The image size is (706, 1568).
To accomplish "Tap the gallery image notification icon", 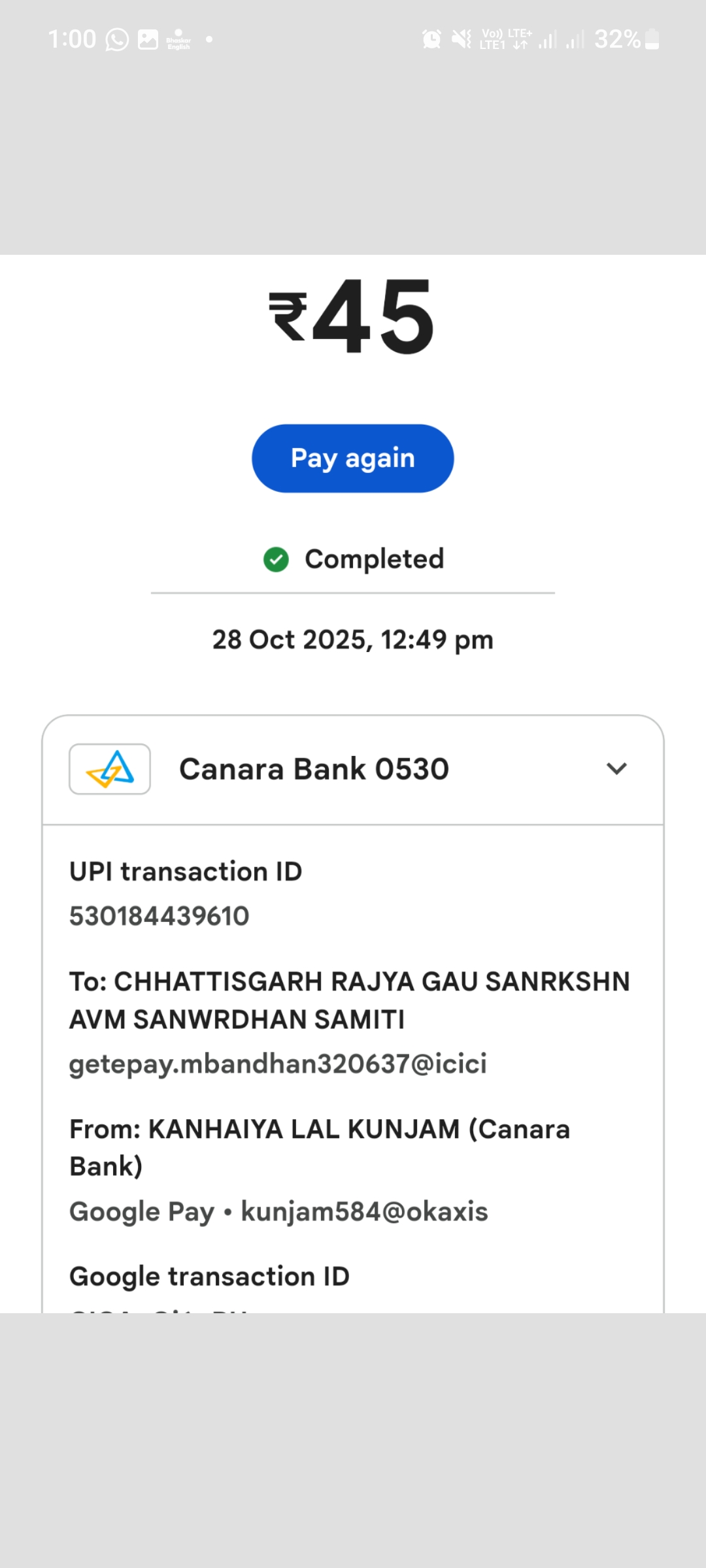I will coord(148,40).
